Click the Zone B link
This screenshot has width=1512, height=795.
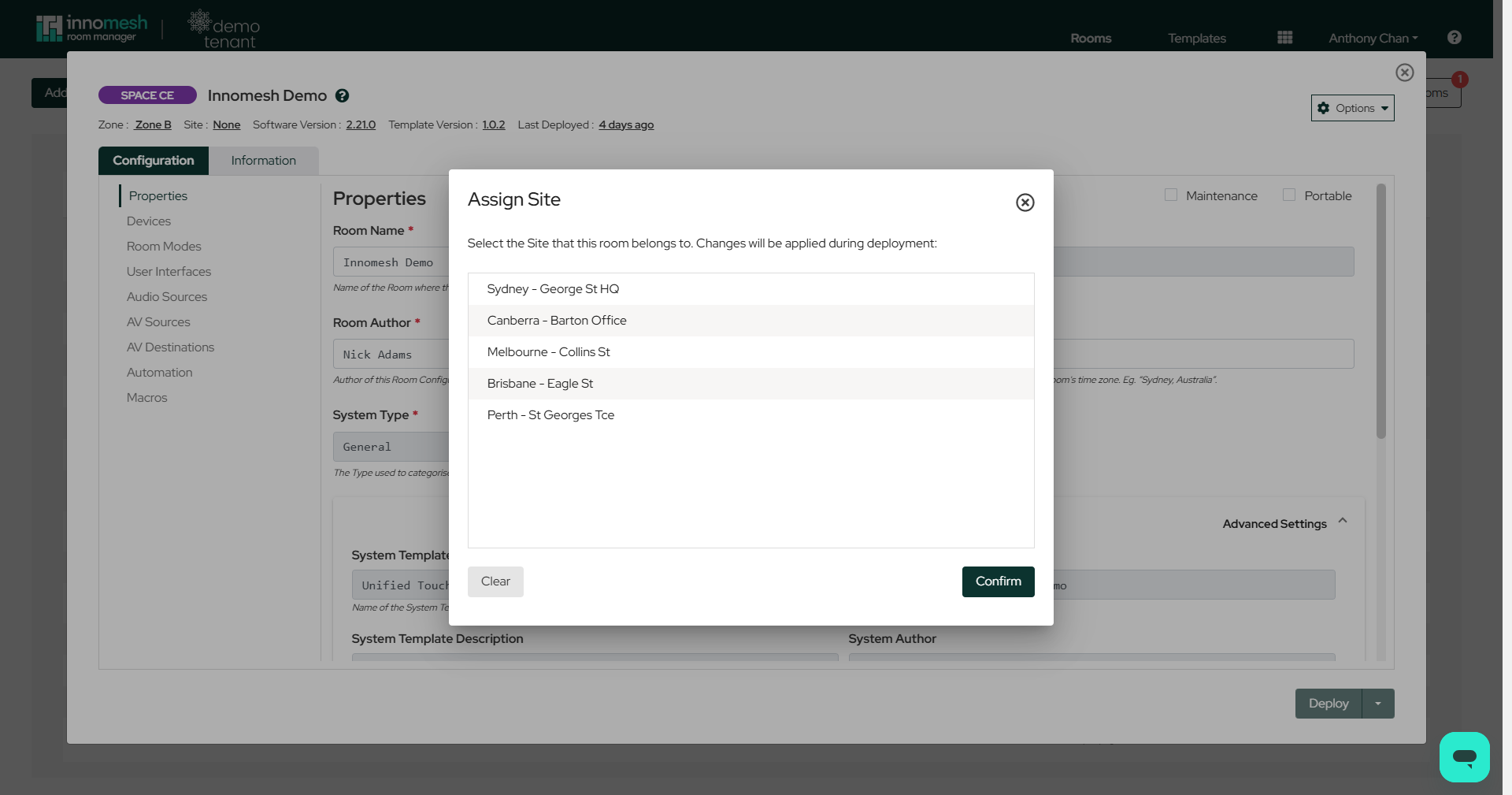[153, 124]
